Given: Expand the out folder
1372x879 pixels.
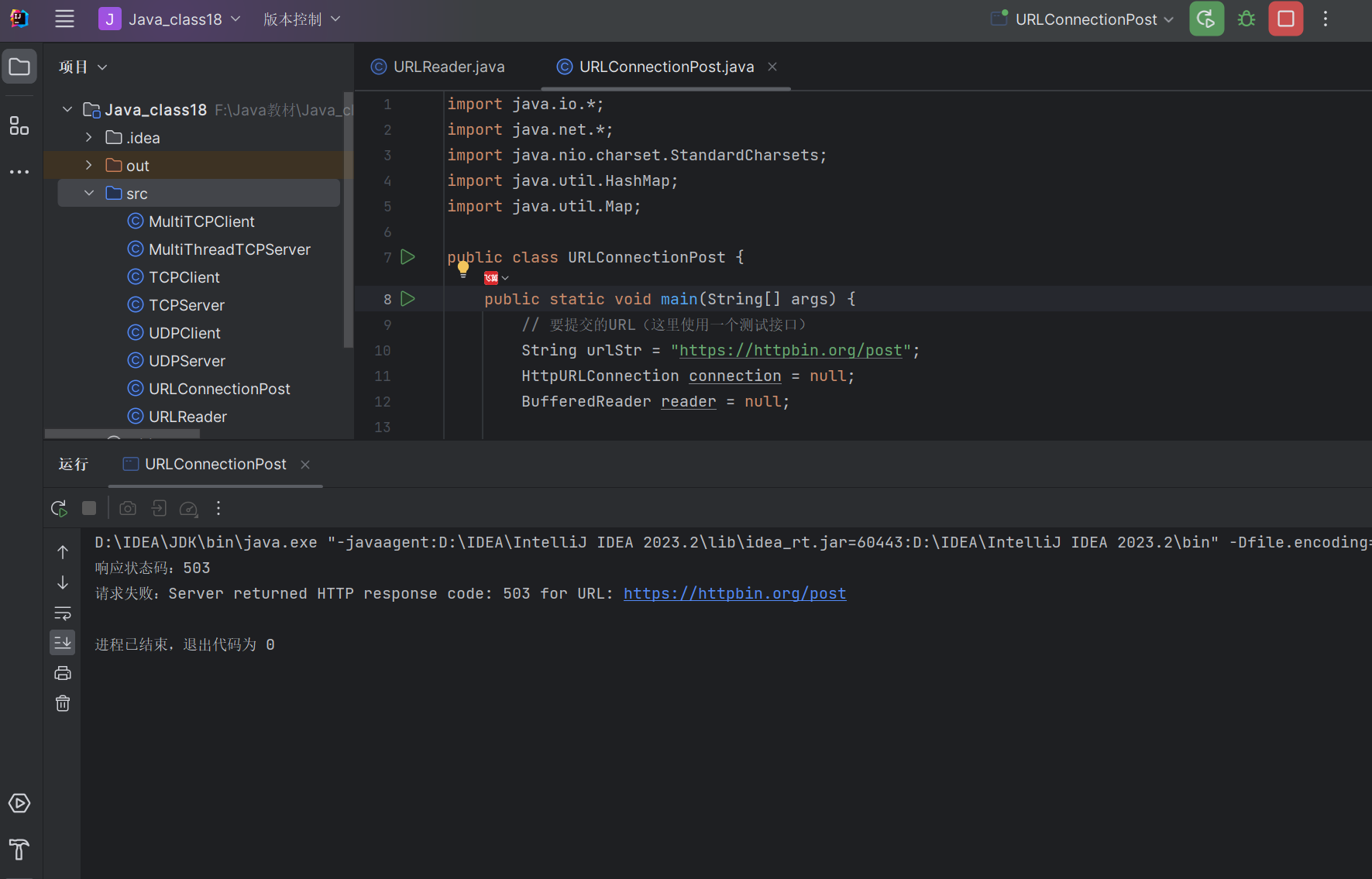Looking at the screenshot, I should (89, 165).
